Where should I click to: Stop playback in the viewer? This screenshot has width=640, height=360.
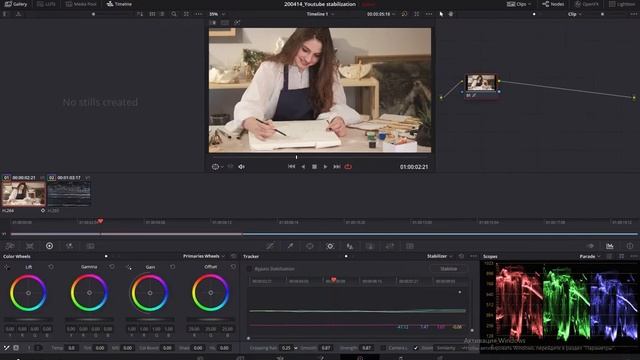click(314, 167)
